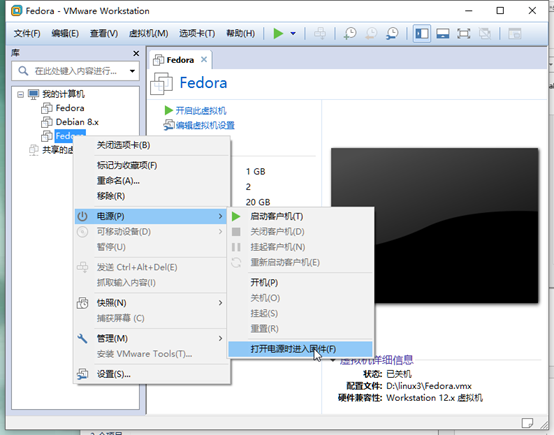
Task: Click the large Fedora VM icon by the title
Action: pyautogui.click(x=161, y=84)
